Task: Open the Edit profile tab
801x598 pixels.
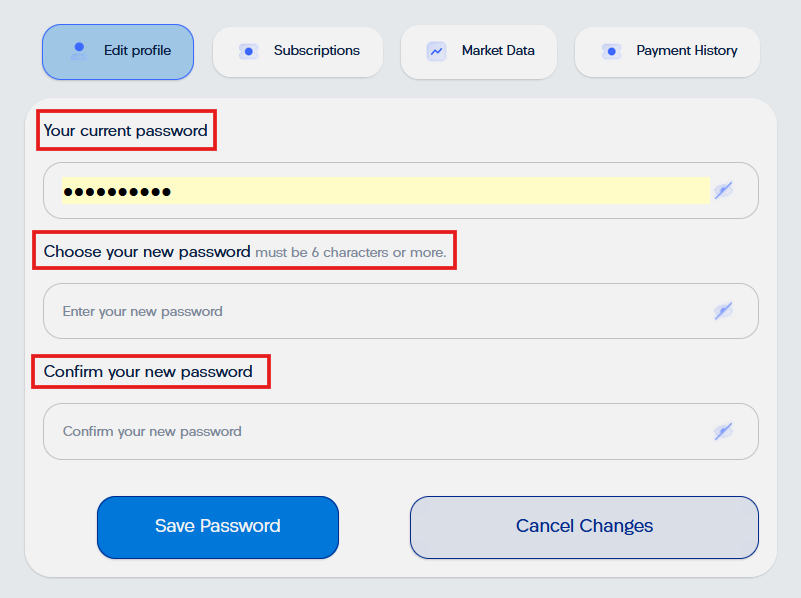Action: [x=118, y=52]
